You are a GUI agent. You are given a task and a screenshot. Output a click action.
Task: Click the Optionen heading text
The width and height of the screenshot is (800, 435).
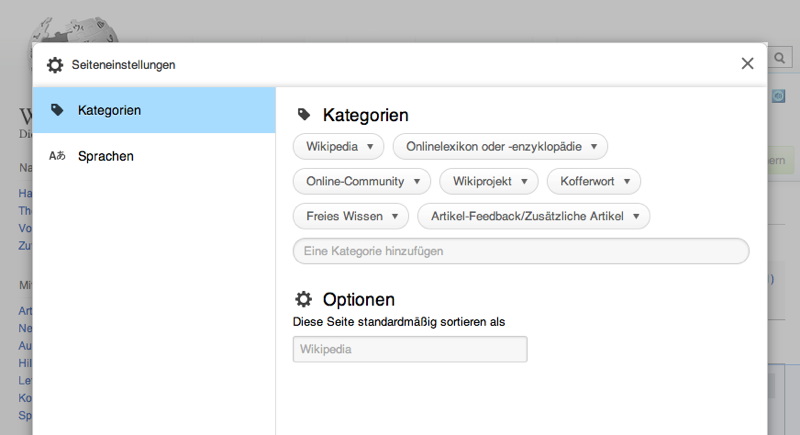pyautogui.click(x=359, y=299)
